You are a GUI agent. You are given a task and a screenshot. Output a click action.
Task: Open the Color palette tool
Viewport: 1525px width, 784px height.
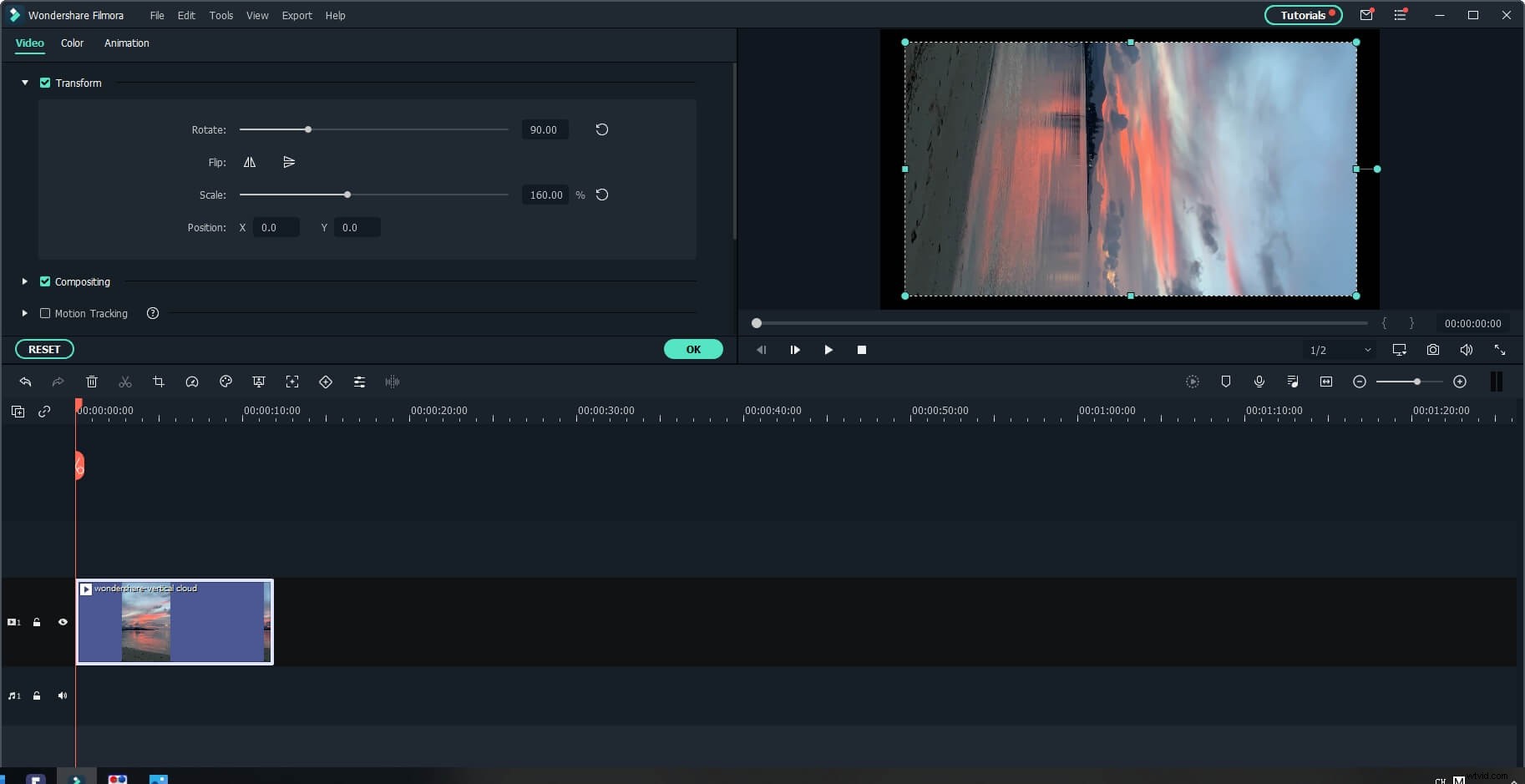click(x=225, y=382)
